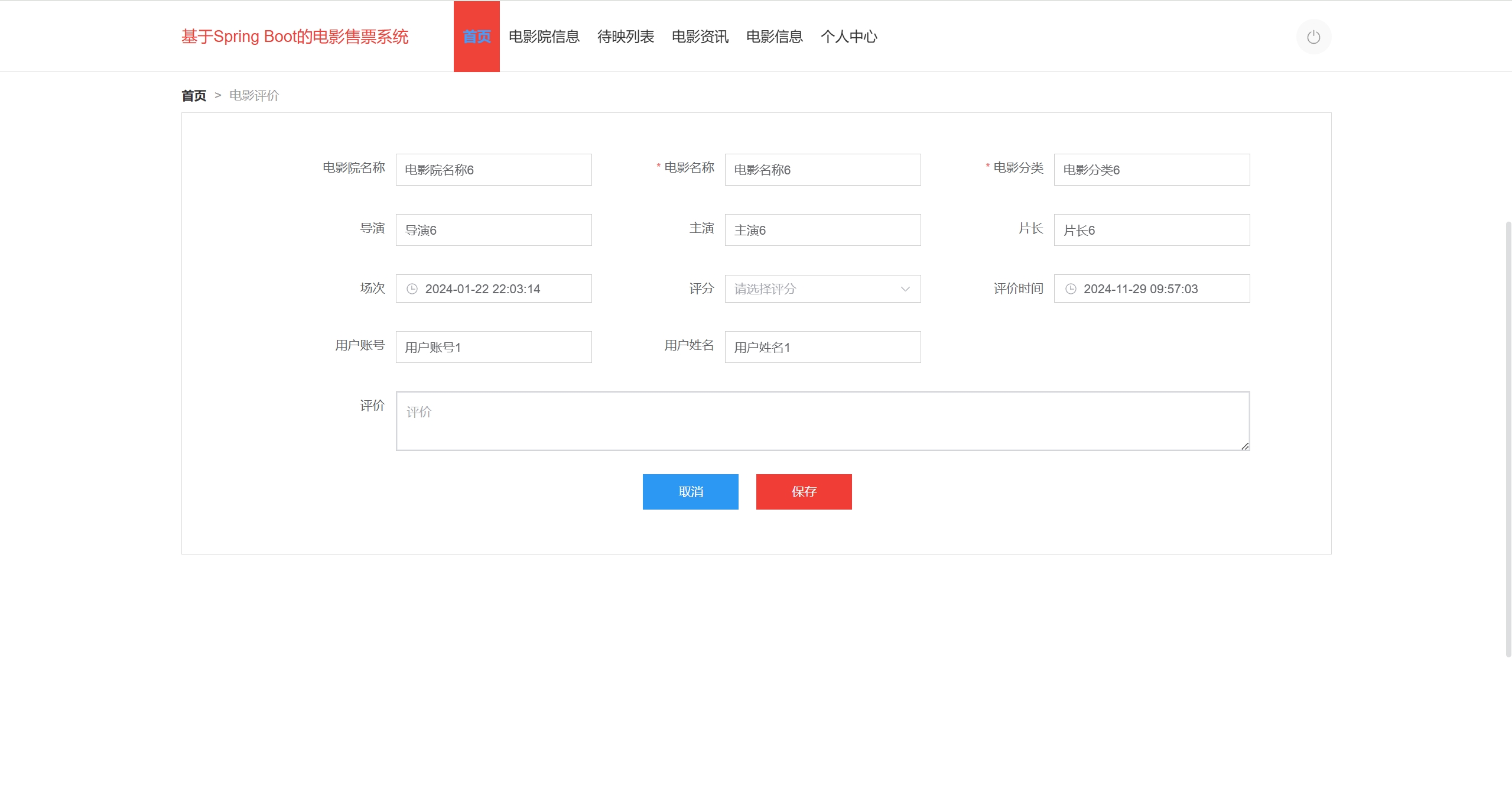Open the 电影信息 menu item

click(775, 37)
